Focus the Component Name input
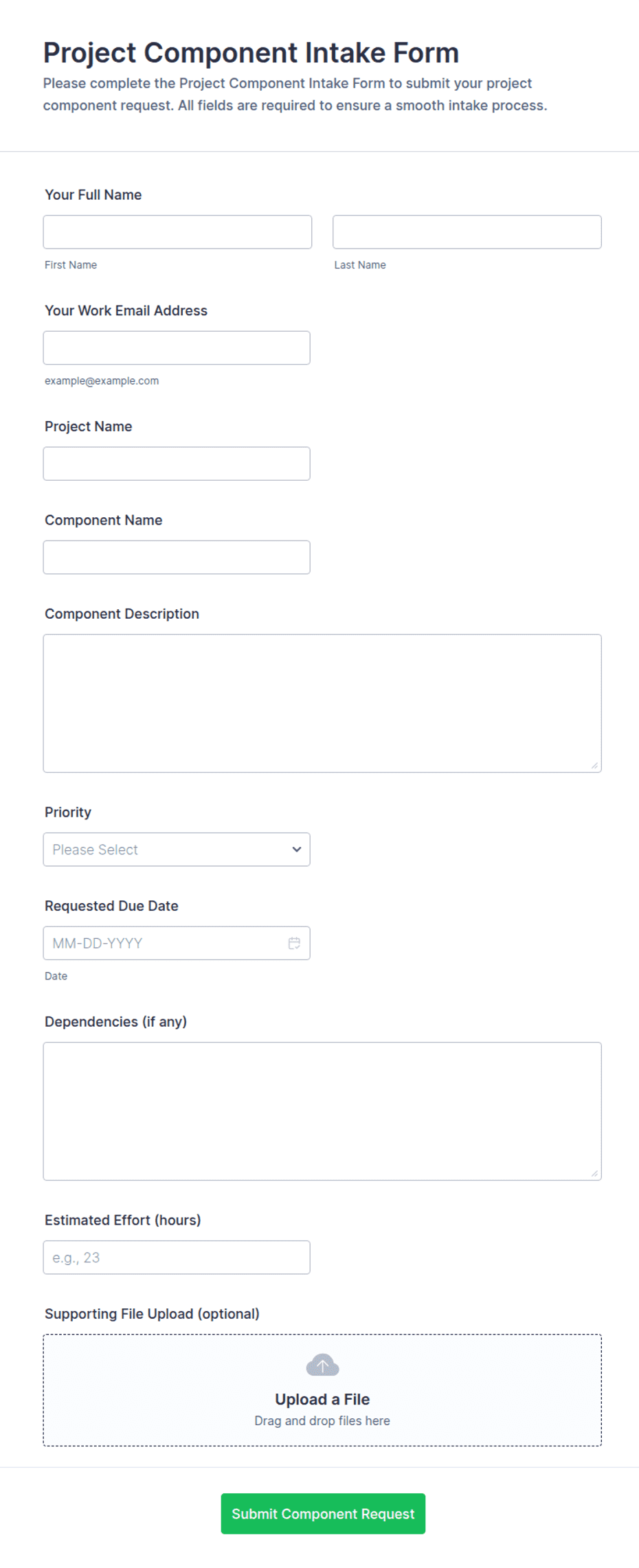The height and width of the screenshot is (1568, 639). pyautogui.click(x=177, y=557)
